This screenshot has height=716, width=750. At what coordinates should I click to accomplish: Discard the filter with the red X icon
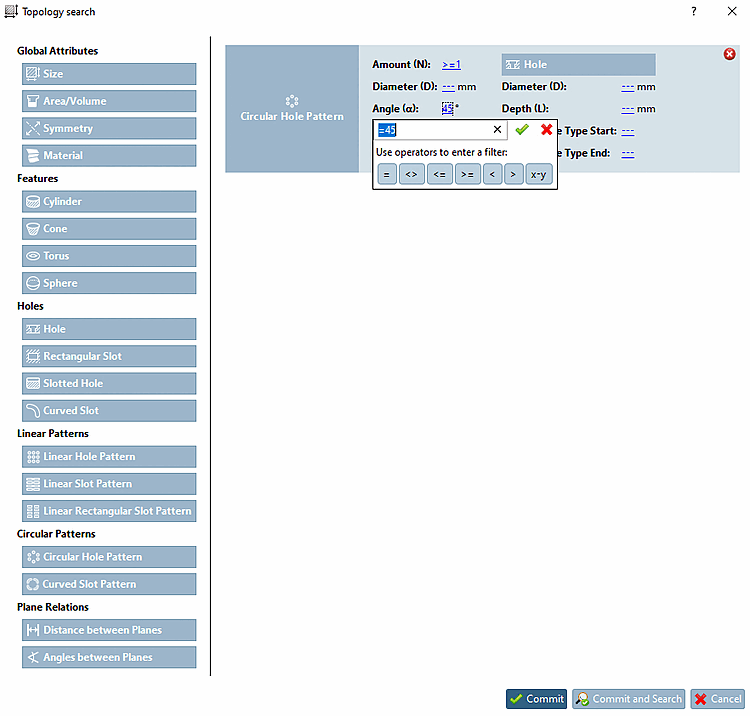(546, 130)
